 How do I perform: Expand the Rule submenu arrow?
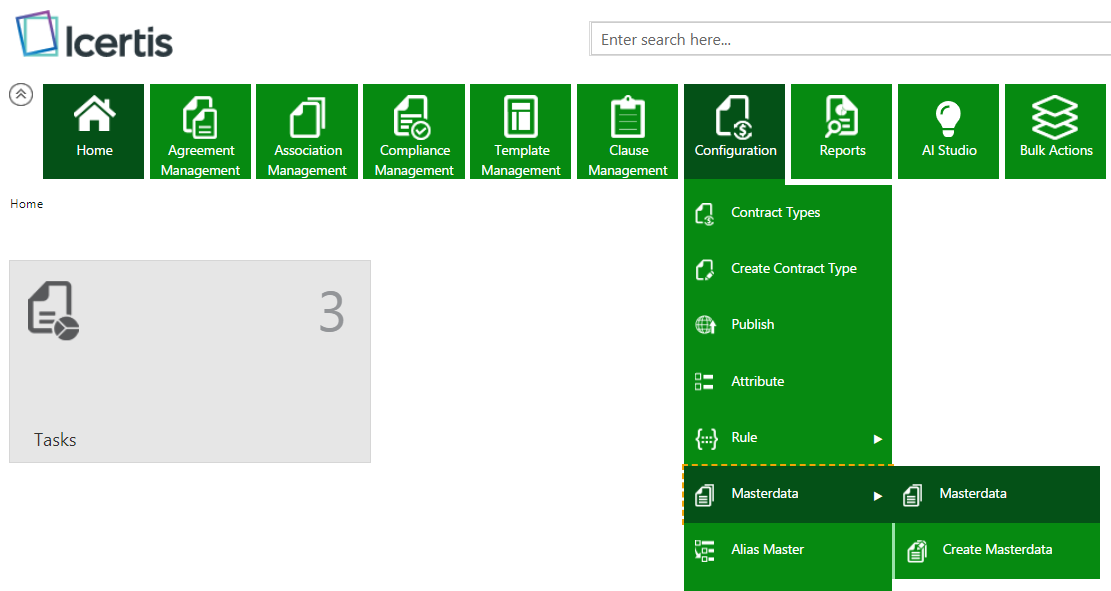pos(878,438)
